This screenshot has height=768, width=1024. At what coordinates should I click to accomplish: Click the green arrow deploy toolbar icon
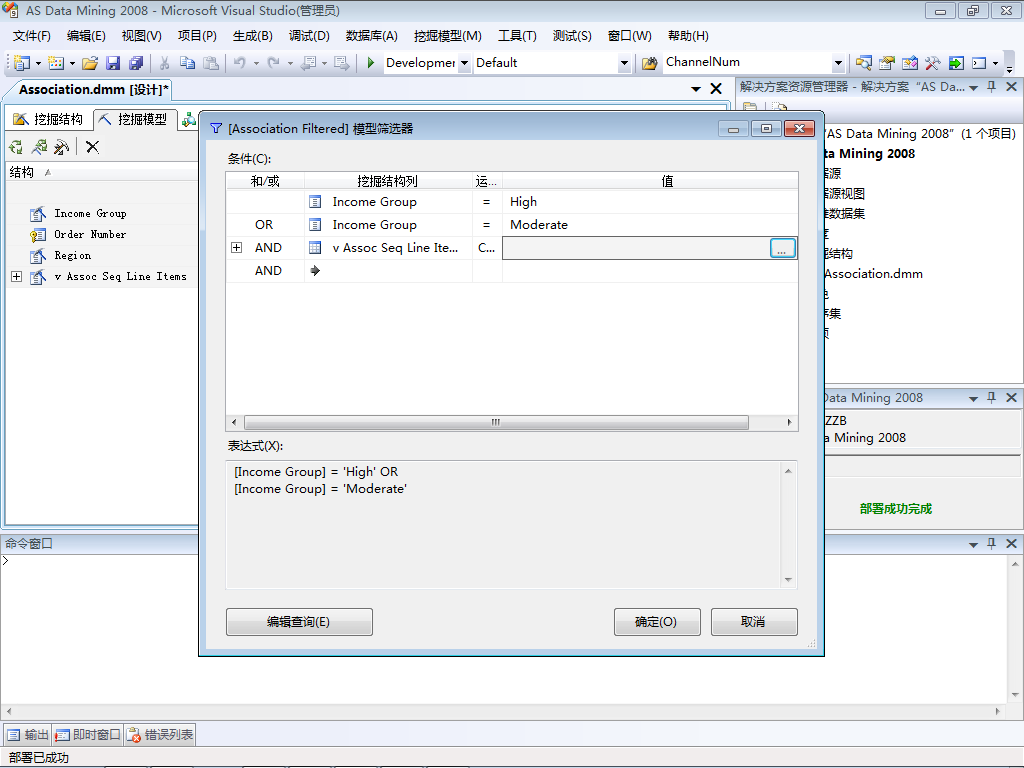(x=956, y=63)
